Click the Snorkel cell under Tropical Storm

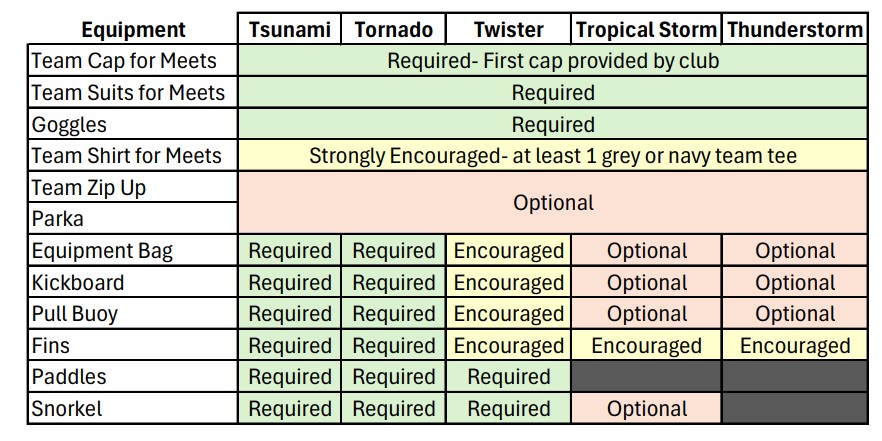tap(646, 409)
